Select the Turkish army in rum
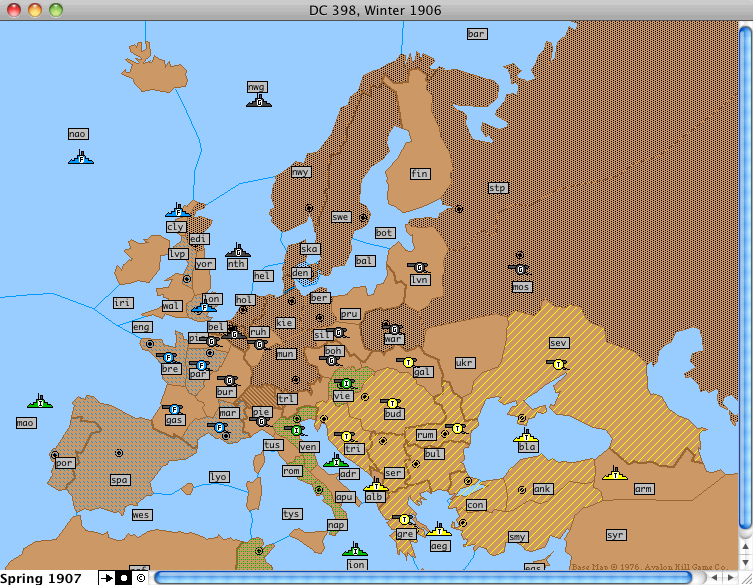 click(457, 428)
